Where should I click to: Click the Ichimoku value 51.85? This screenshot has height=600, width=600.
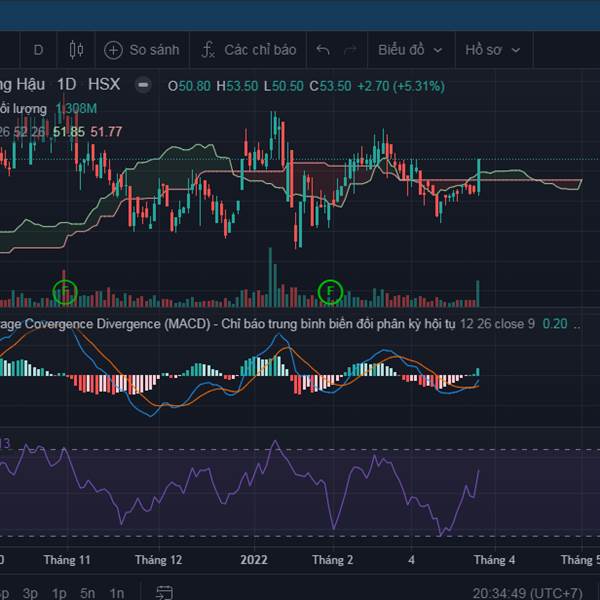[69, 132]
